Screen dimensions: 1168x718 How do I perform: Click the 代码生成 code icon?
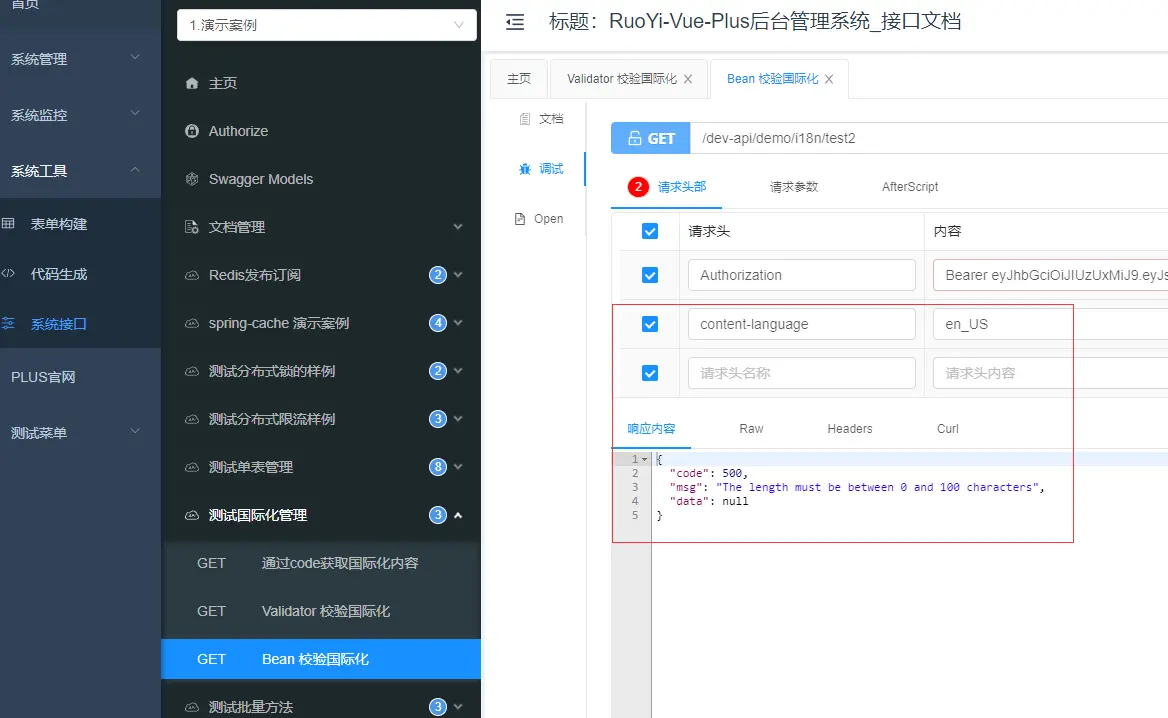pos(8,273)
